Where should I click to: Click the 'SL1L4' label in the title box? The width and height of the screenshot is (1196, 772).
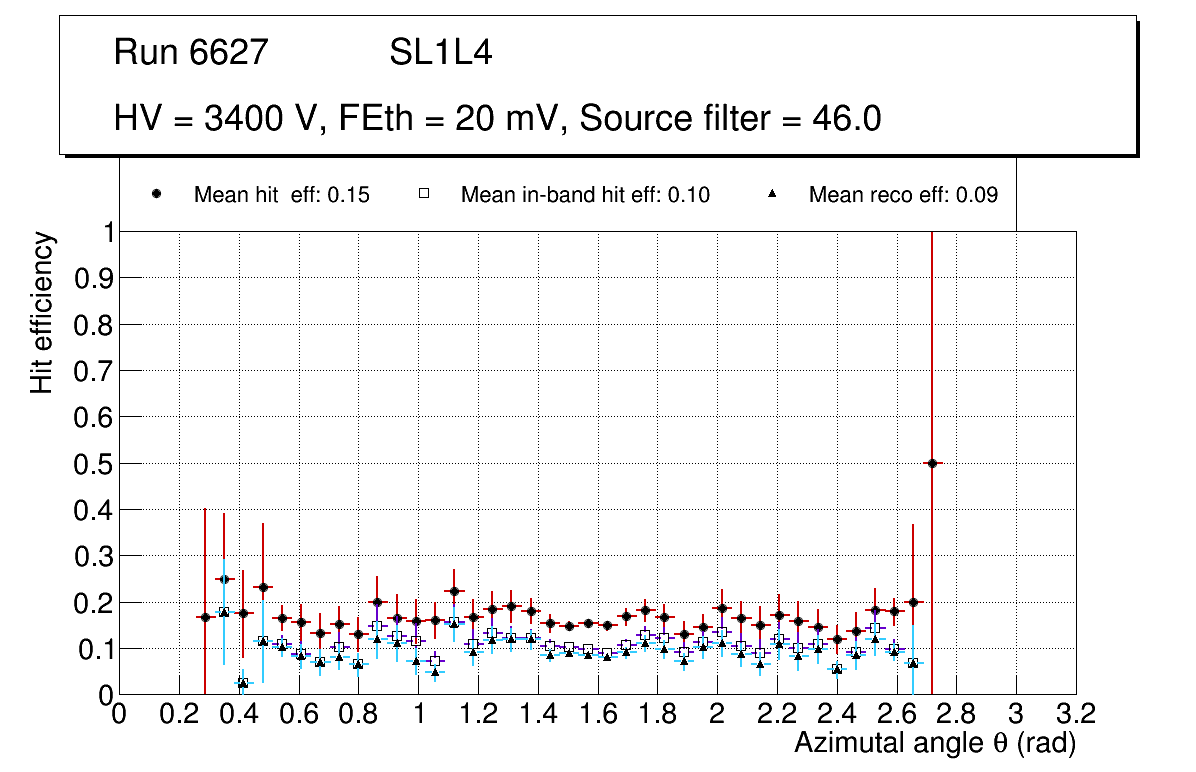point(440,53)
